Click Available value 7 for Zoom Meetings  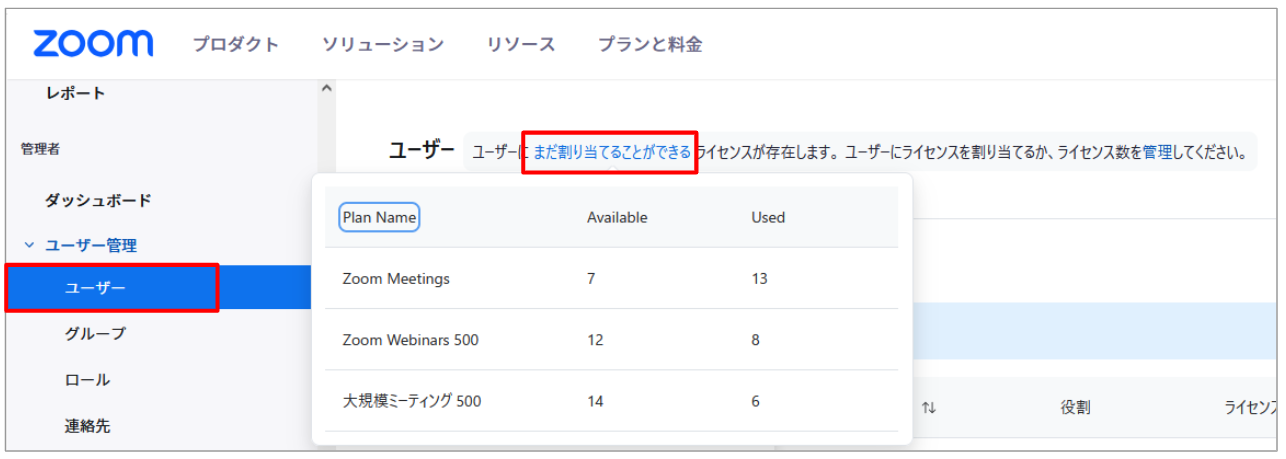[x=591, y=279]
